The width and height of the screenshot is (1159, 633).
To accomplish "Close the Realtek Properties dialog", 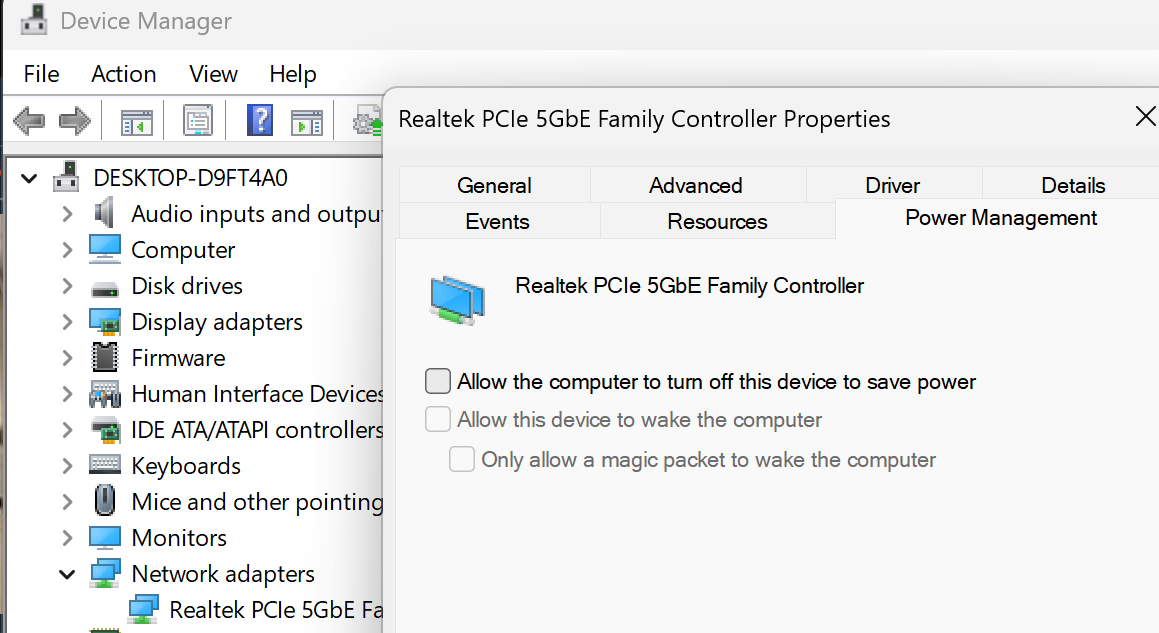I will 1145,117.
